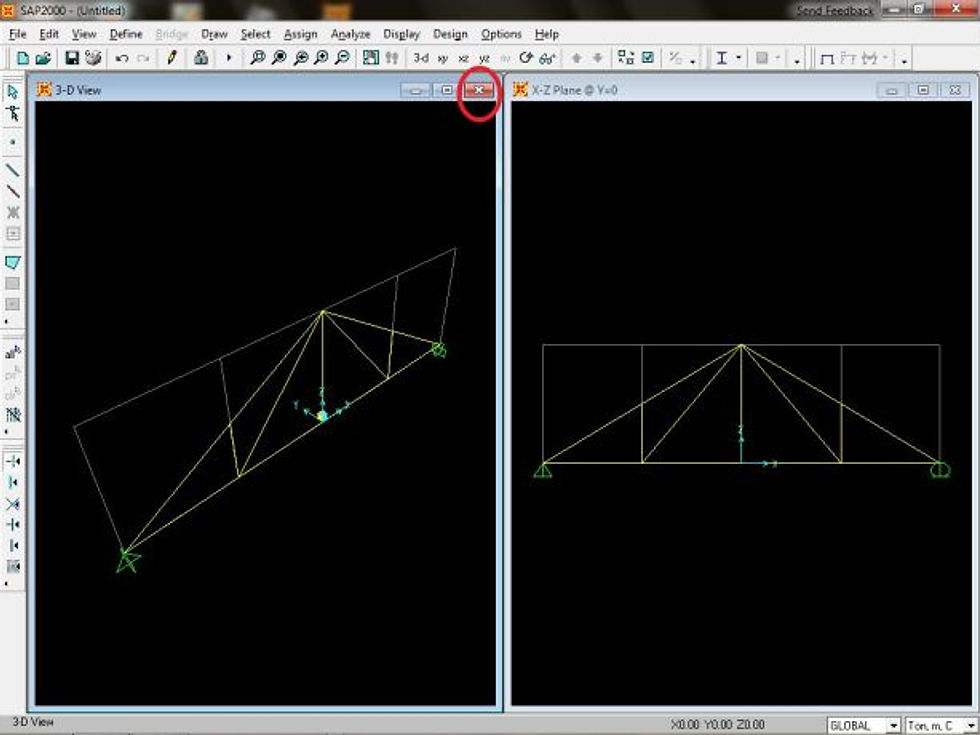Open the Edit menu

pos(49,34)
